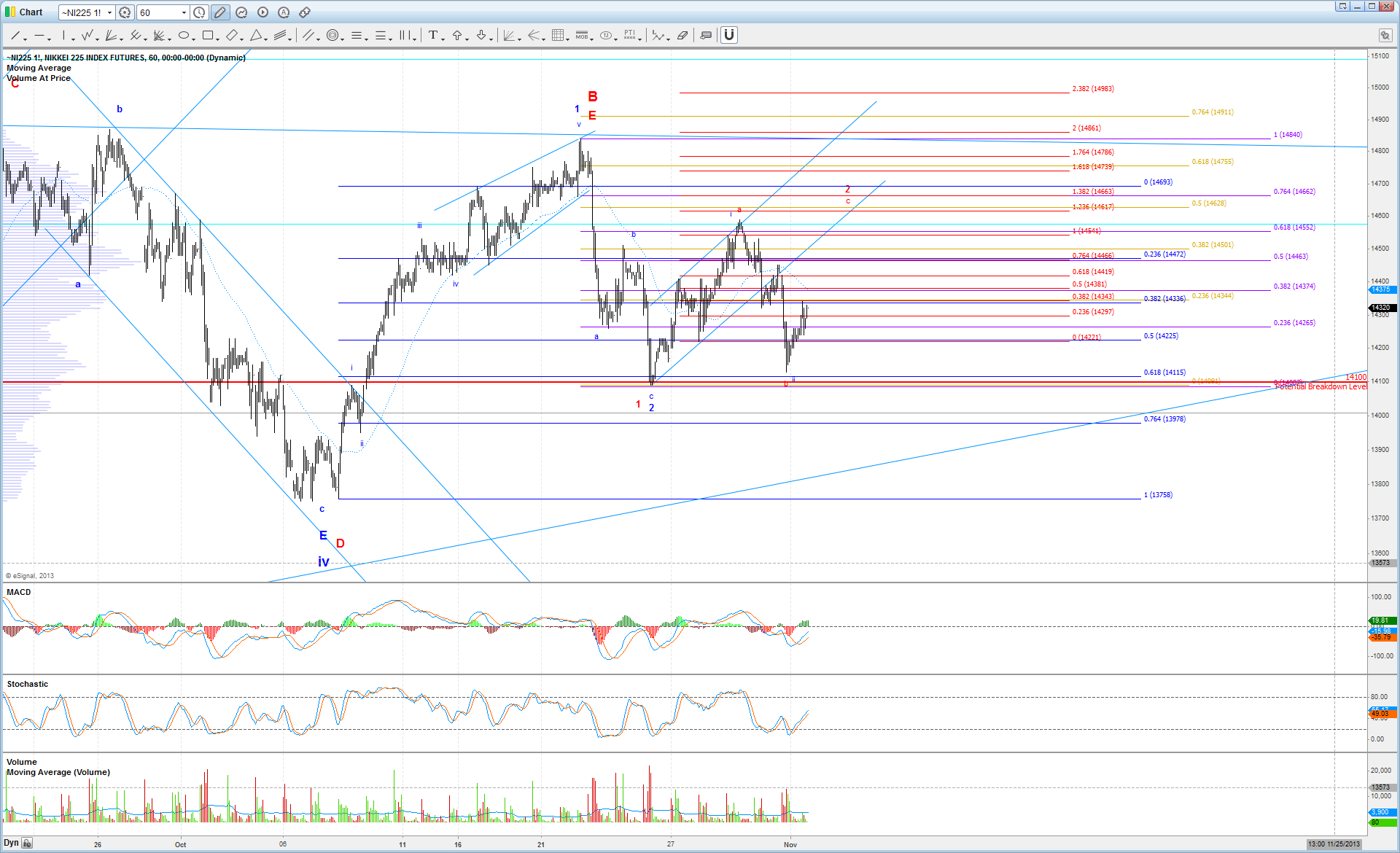Select the regression channel tool
The height and width of the screenshot is (853, 1400).
[280, 35]
